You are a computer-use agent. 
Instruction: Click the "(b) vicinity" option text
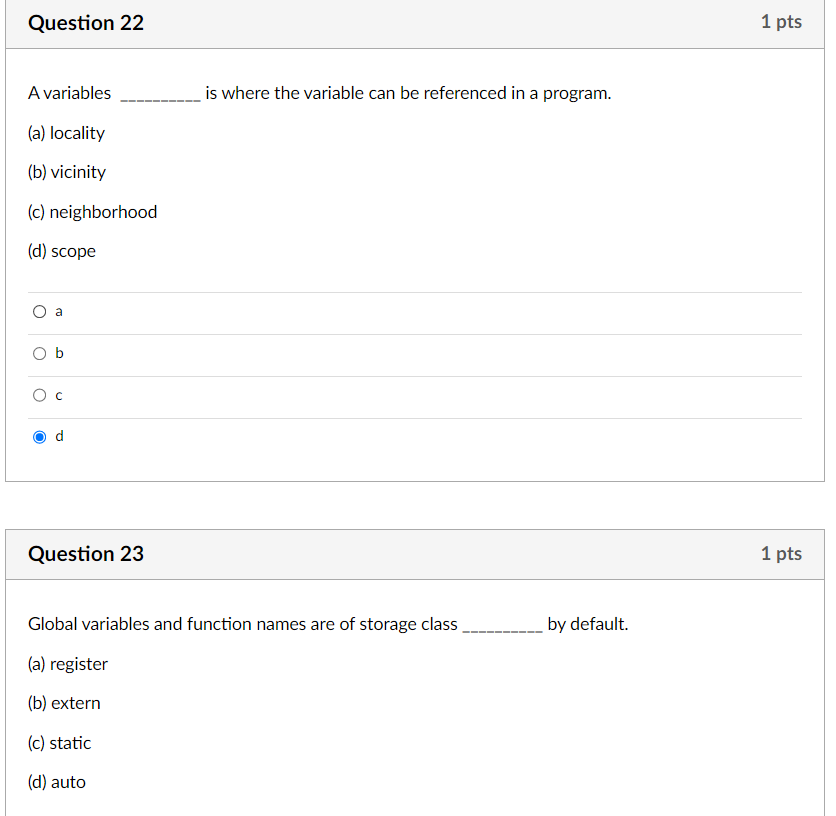click(67, 172)
